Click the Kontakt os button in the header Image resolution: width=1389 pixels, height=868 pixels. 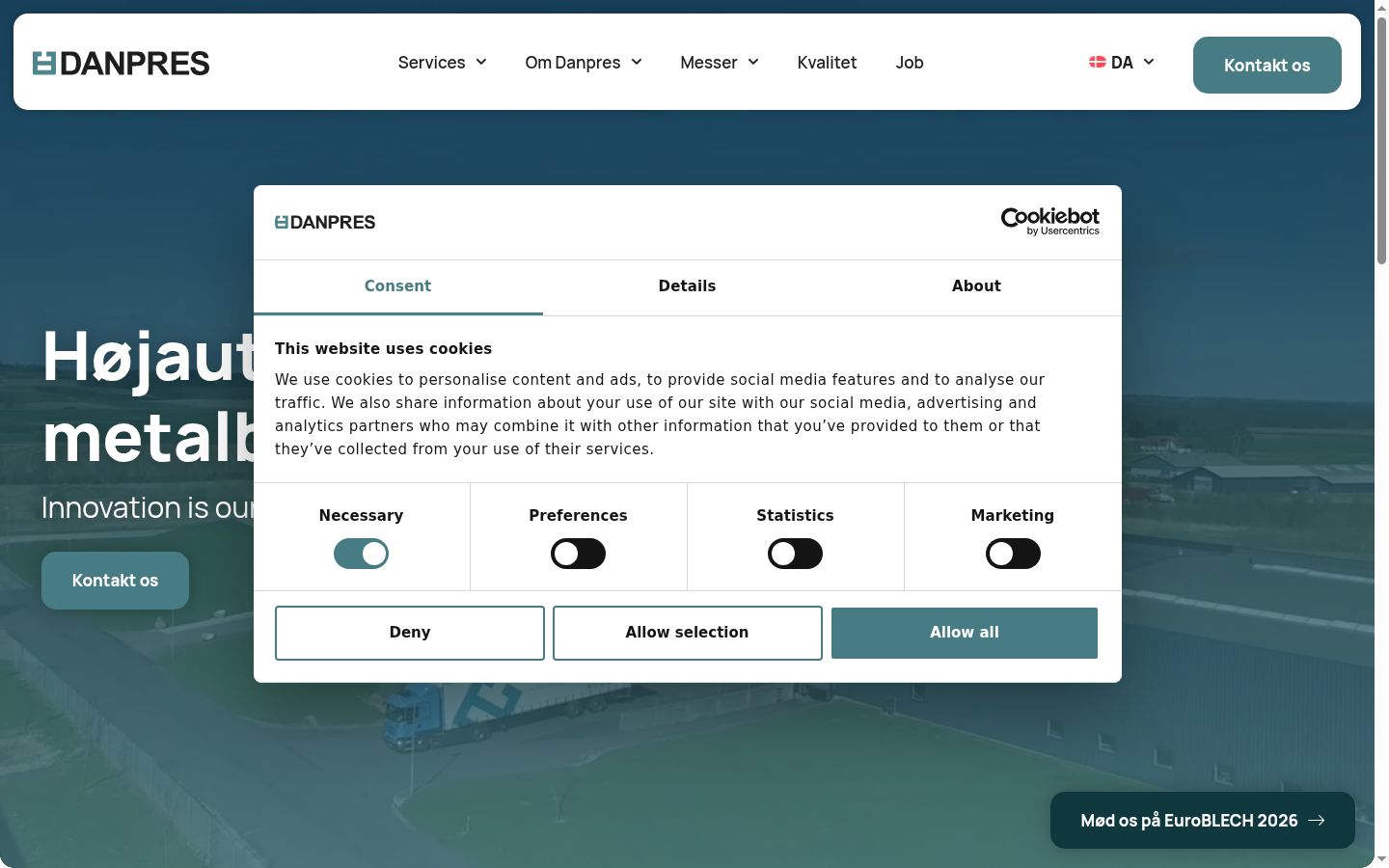pos(1267,66)
